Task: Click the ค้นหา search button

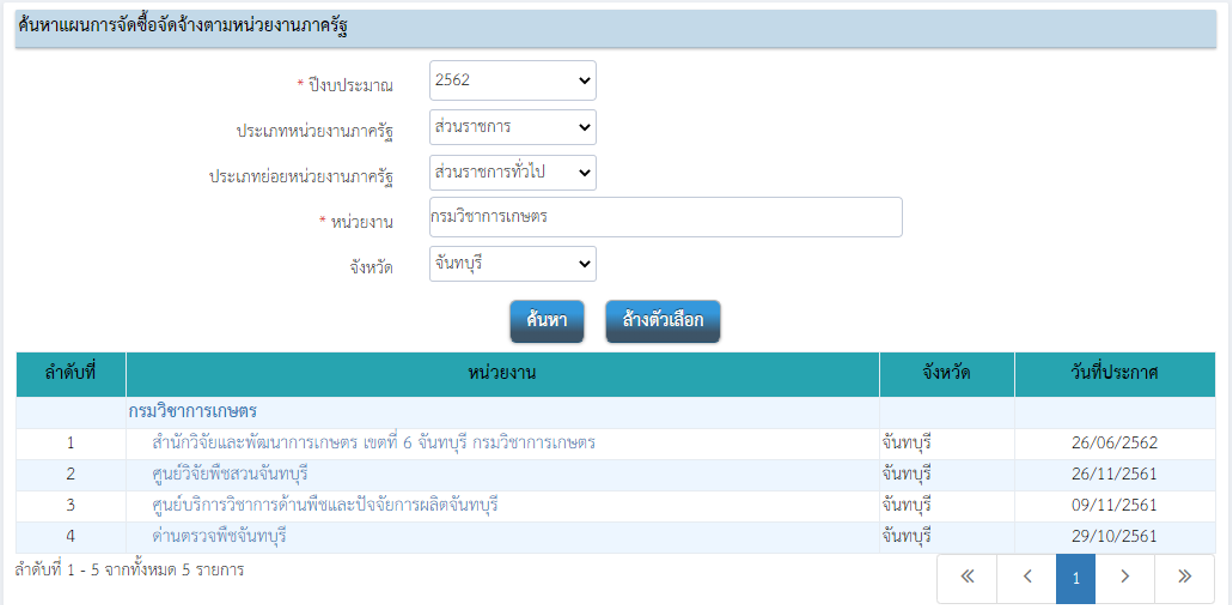Action: [547, 321]
